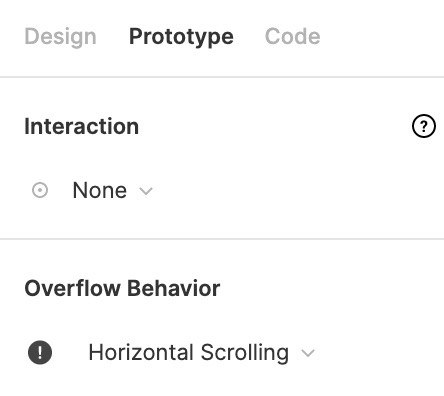Click the interaction trigger target icon
Viewport: 444px width, 396px height.
(40, 191)
